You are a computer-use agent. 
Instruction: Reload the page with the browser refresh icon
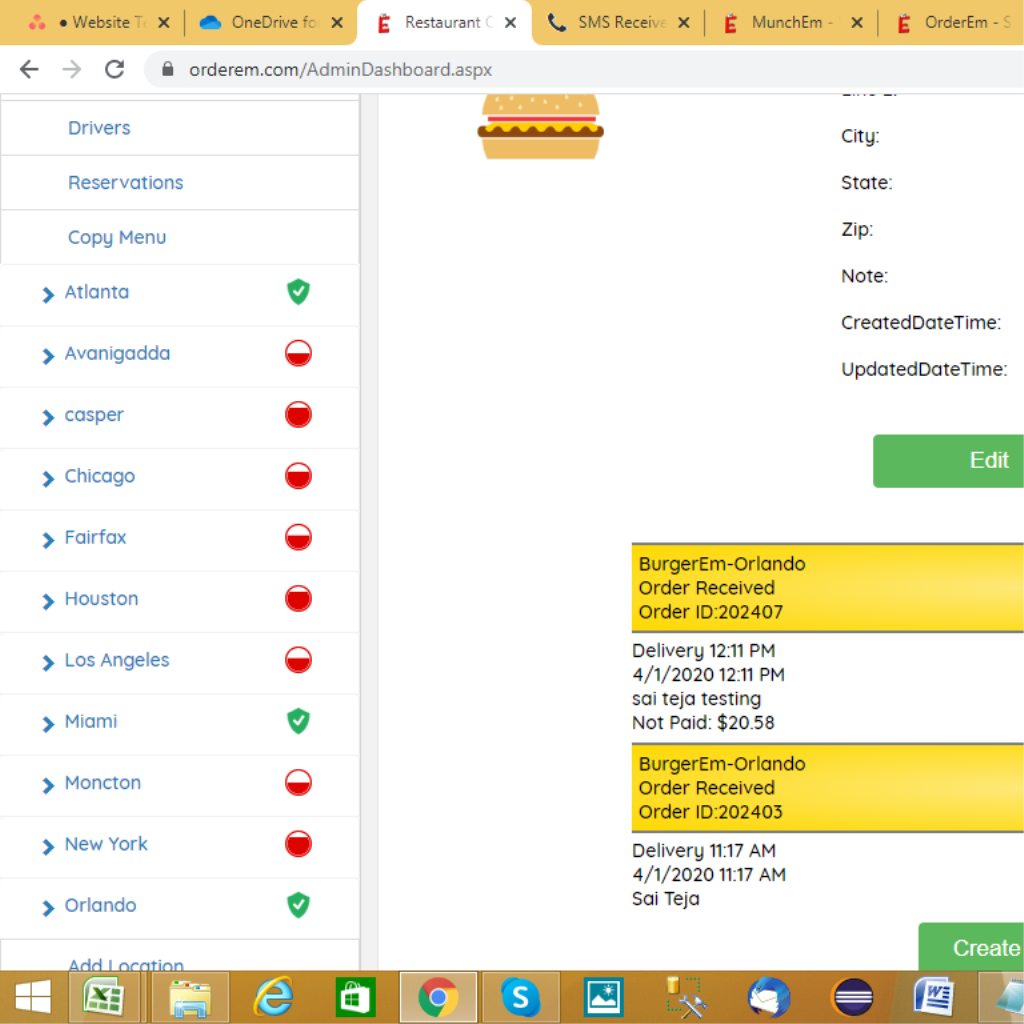[x=114, y=69]
